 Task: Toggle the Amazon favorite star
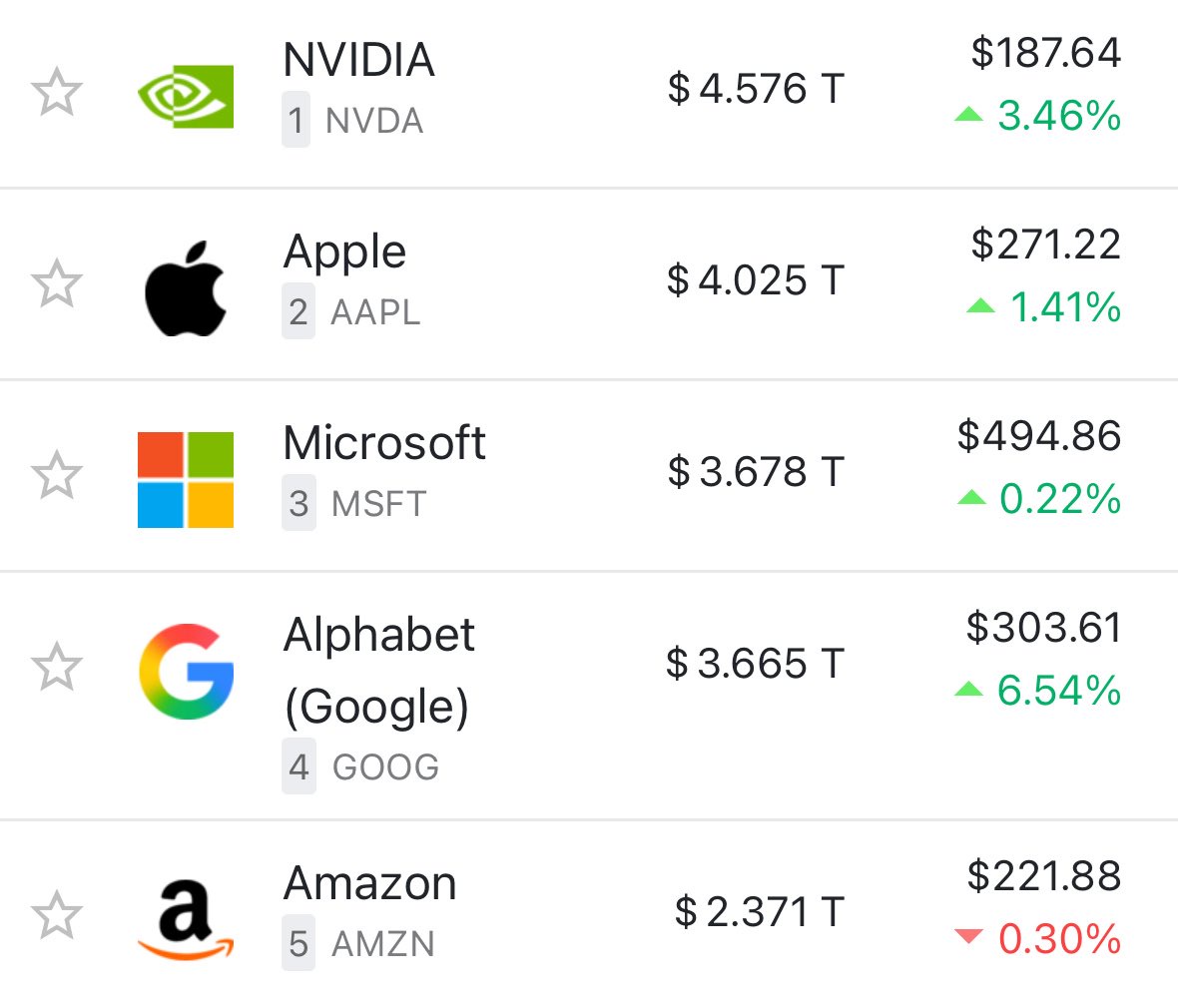pos(56,915)
